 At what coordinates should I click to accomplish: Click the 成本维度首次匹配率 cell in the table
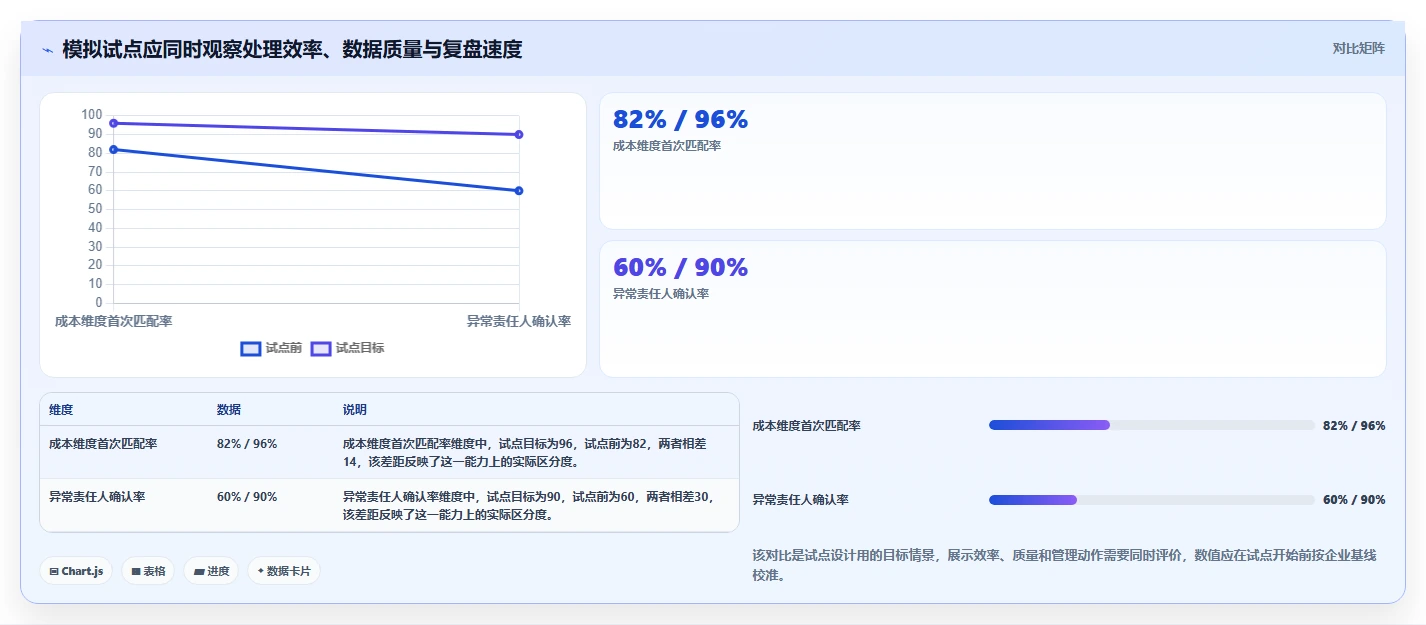tap(103, 444)
